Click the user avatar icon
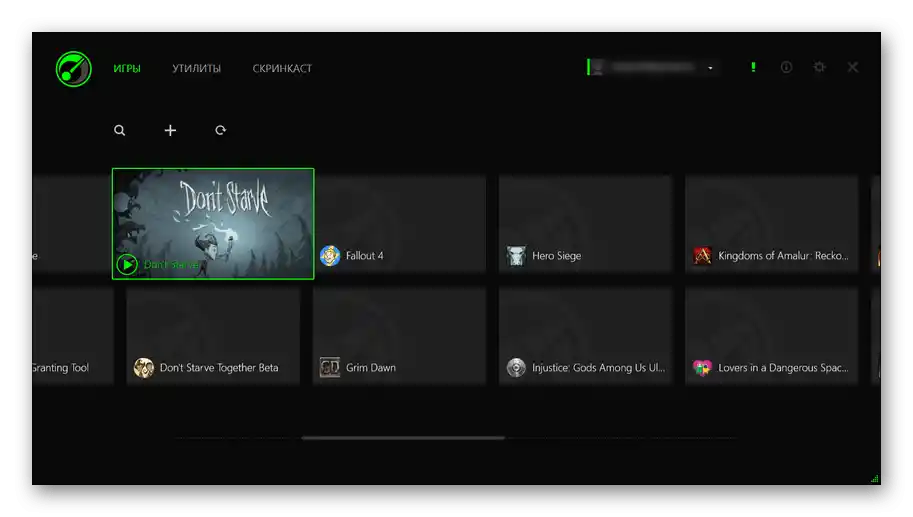The height and width of the screenshot is (517, 913). (598, 68)
